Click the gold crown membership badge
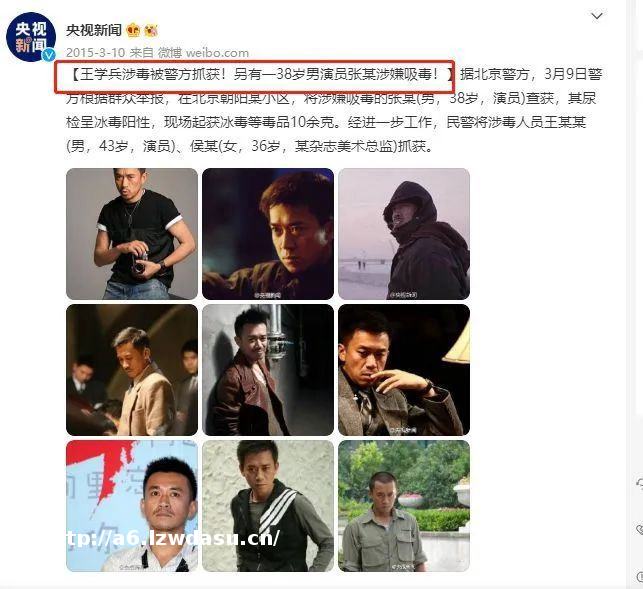Viewport: 643px width, 589px height. (x=134, y=30)
